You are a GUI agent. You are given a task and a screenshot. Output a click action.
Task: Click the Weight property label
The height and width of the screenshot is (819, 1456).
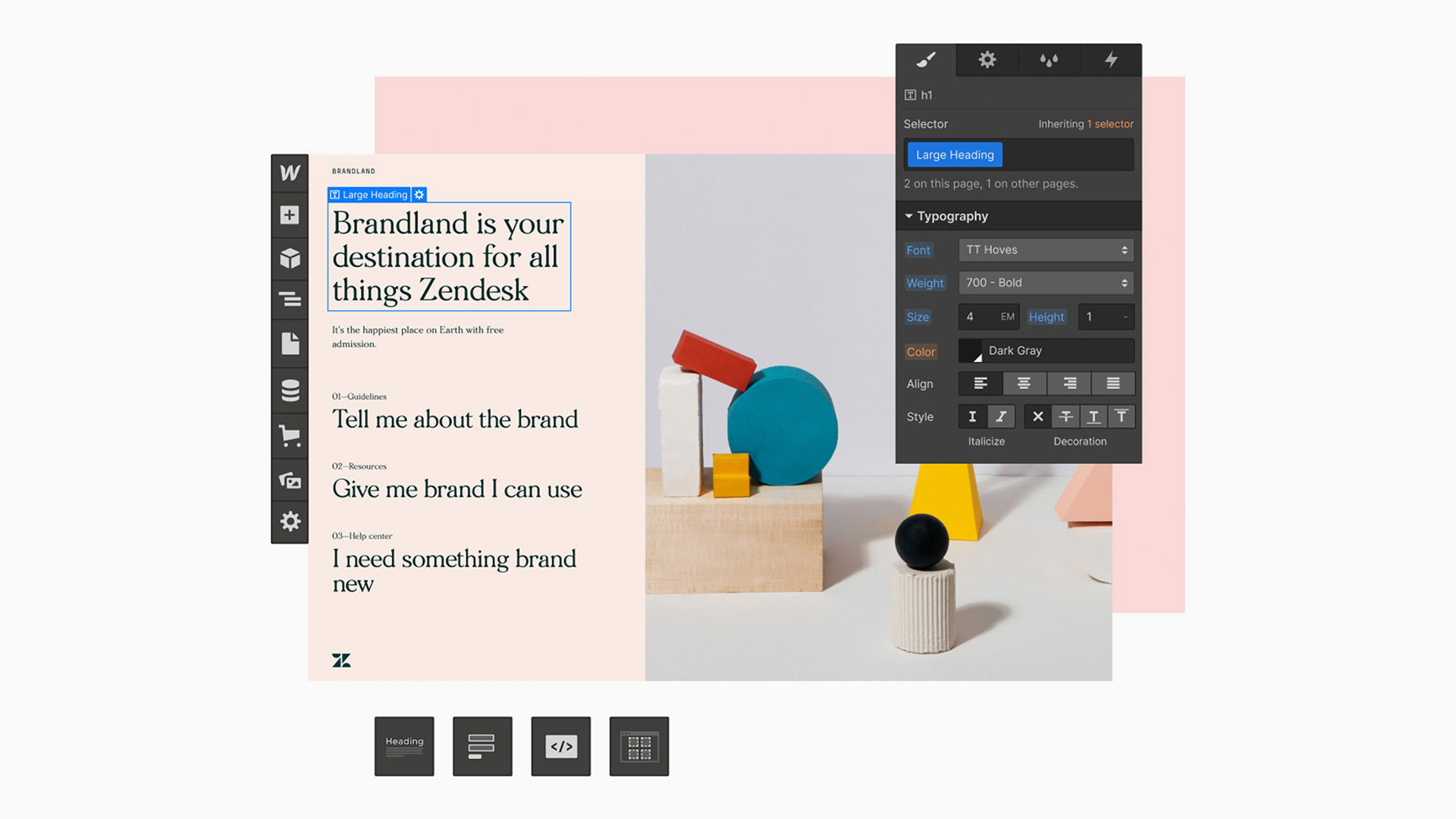pos(924,284)
